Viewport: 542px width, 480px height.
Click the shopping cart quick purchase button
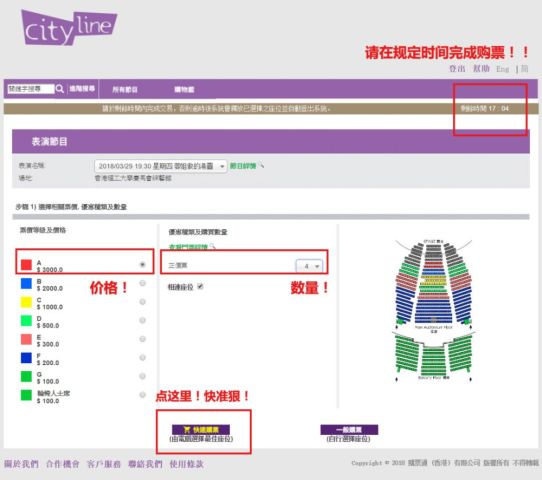(x=201, y=430)
